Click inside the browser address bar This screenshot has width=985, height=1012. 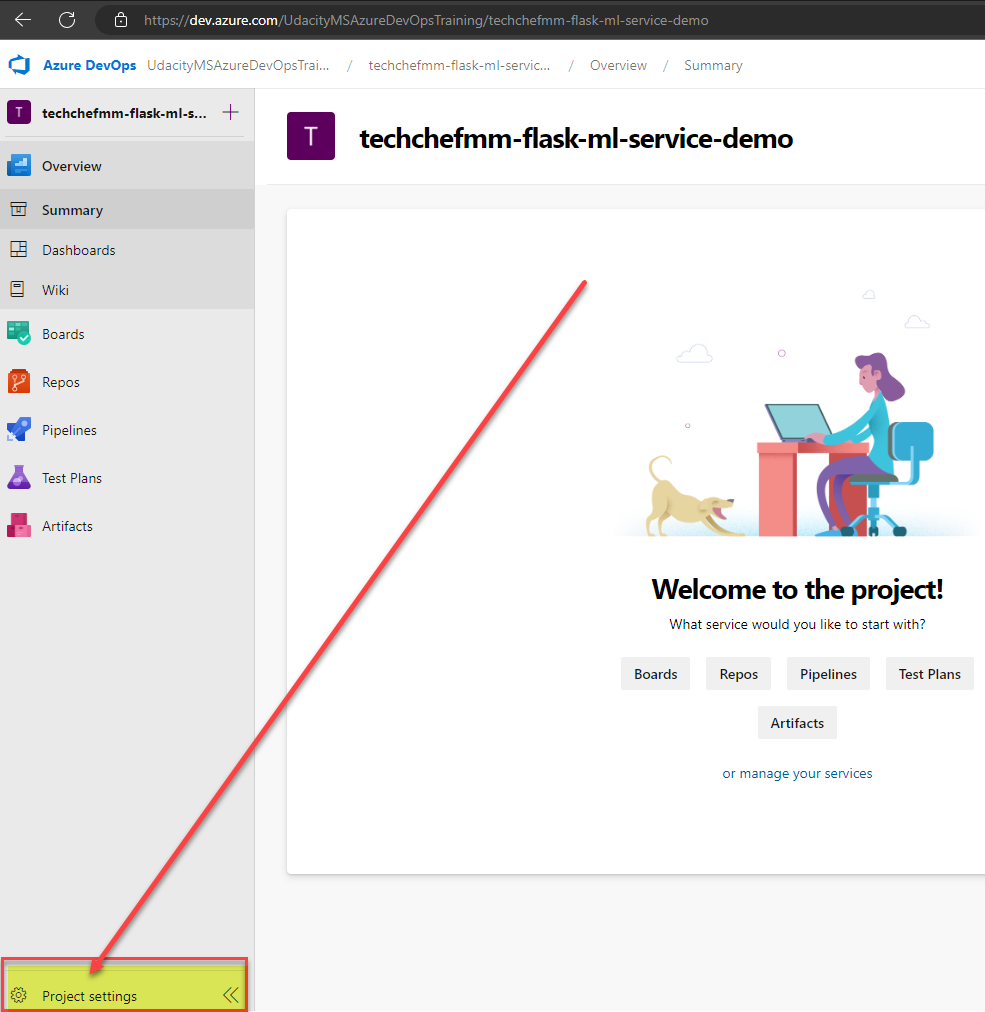(x=400, y=19)
